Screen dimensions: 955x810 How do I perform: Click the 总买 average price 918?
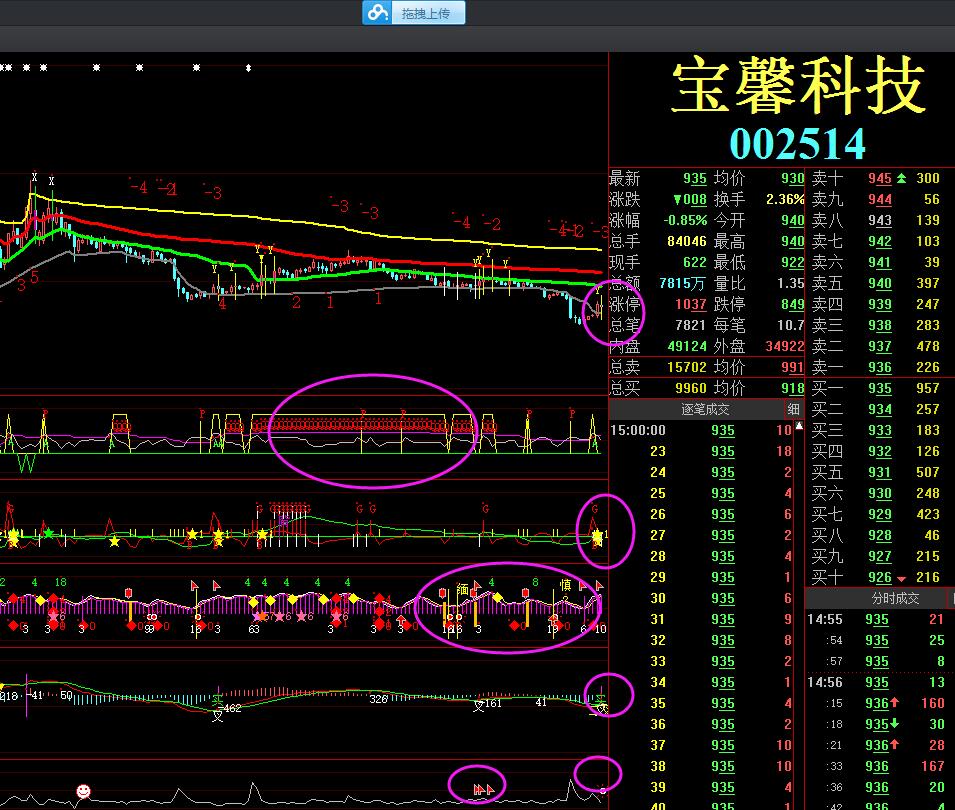(x=792, y=388)
